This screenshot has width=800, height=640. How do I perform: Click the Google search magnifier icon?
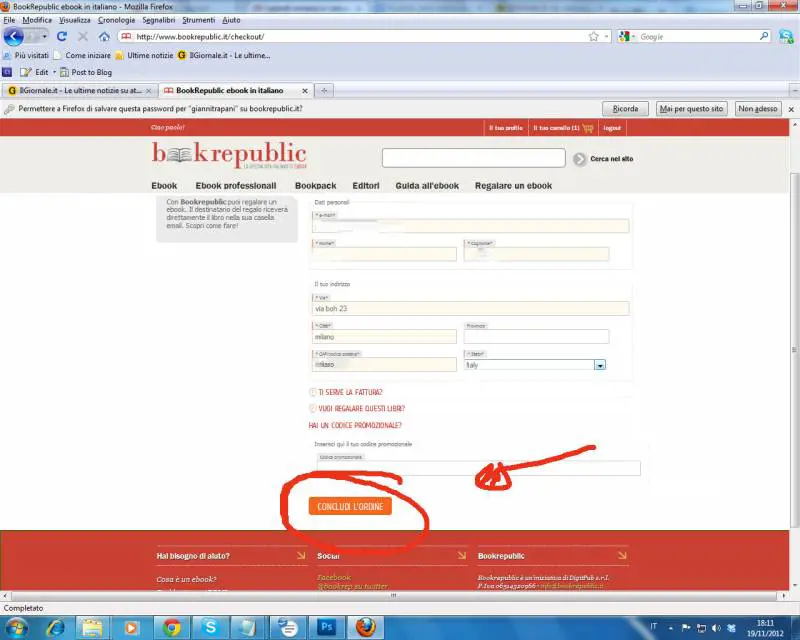pyautogui.click(x=764, y=36)
